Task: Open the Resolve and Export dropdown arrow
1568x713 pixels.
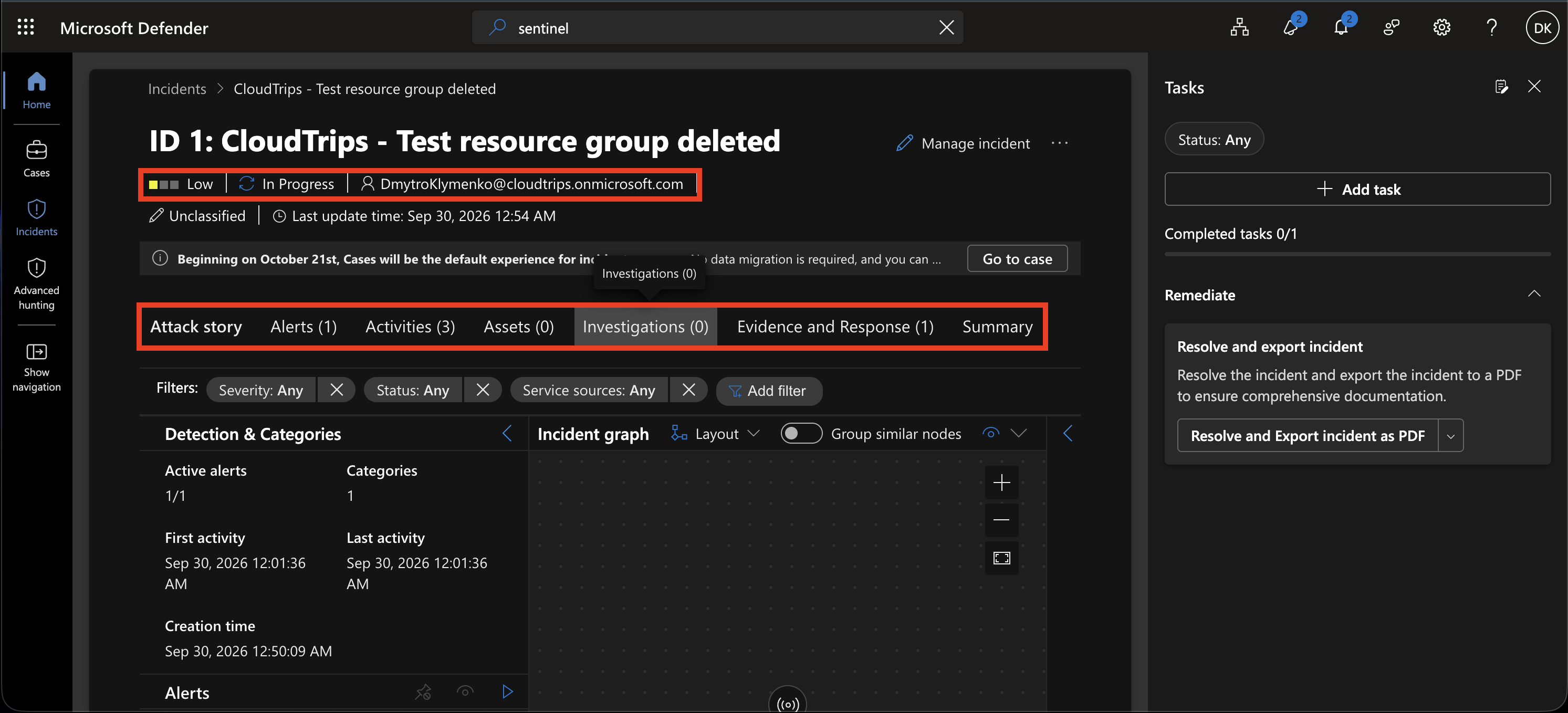Action: [1450, 436]
